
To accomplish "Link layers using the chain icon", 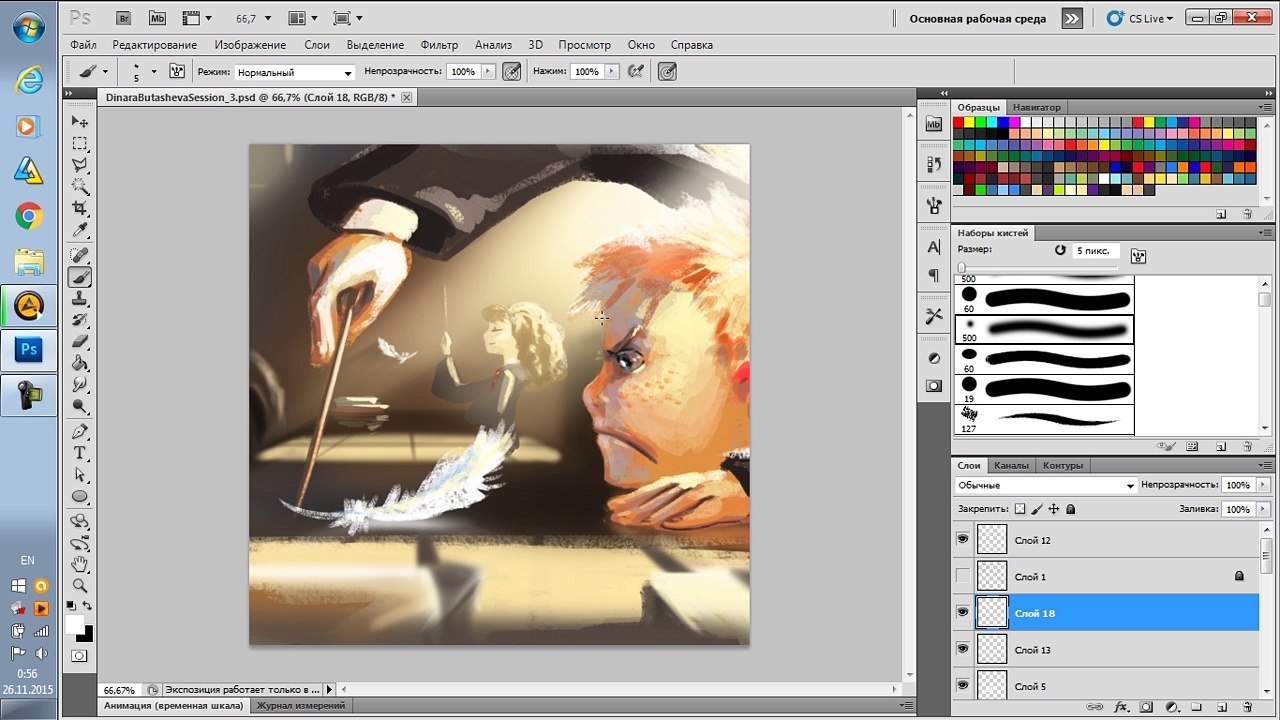I will pyautogui.click(x=1097, y=707).
